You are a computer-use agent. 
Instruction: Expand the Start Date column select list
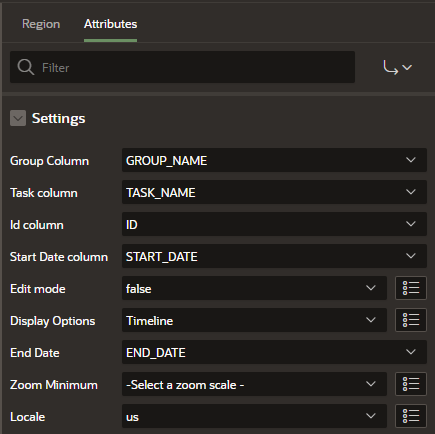274,256
